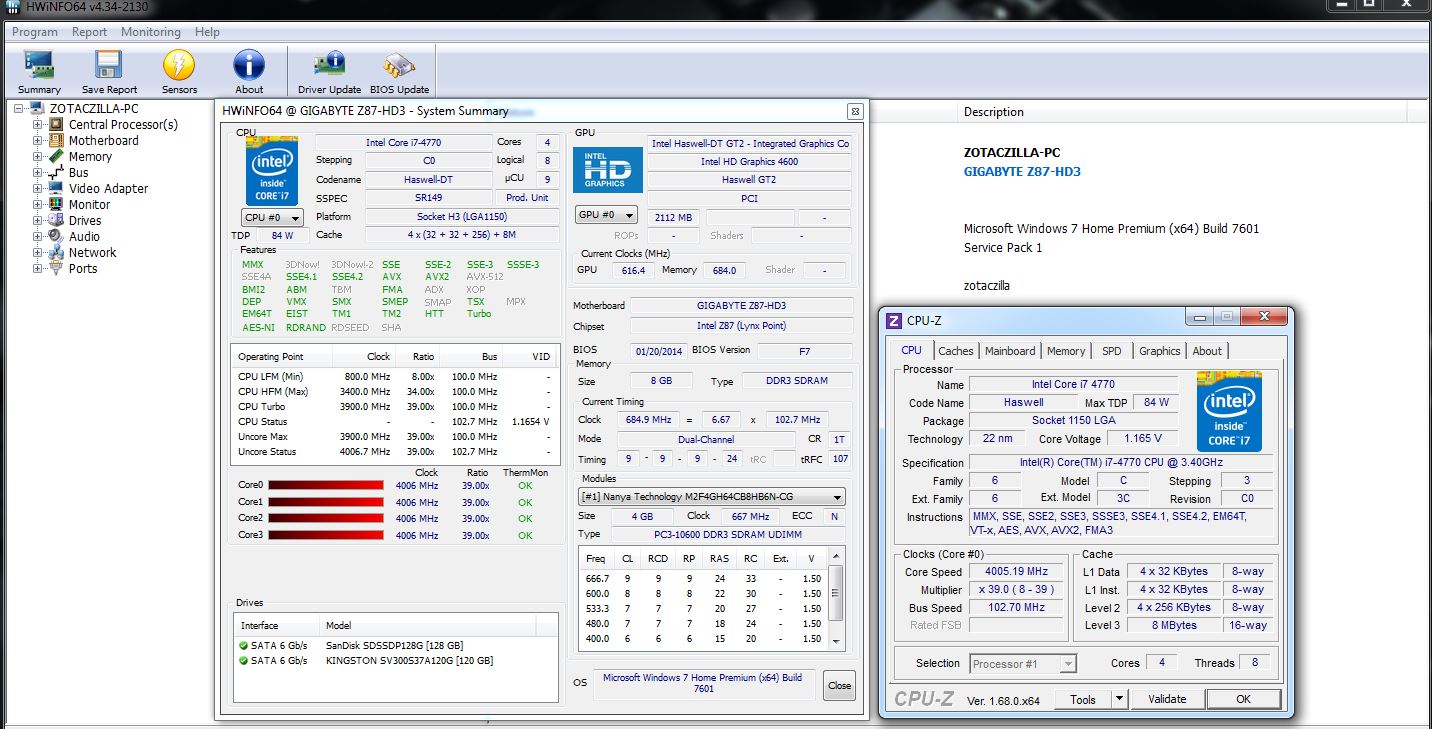Click the Save Report floppy icon
1432x729 pixels.
coord(109,72)
